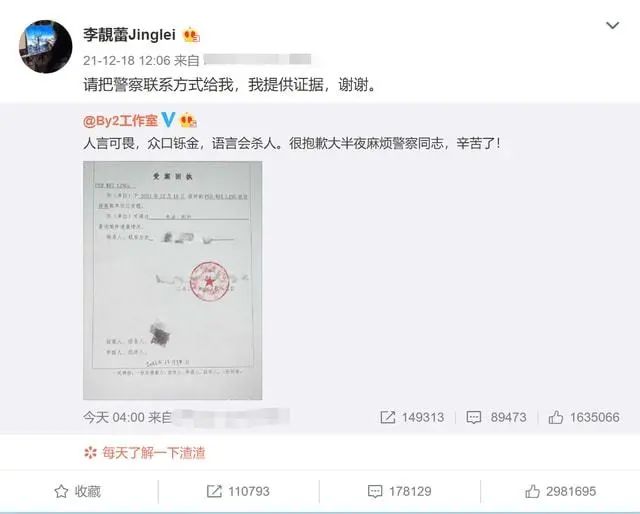
Task: Click the quoted post text about 人言可畏
Action: point(292,143)
